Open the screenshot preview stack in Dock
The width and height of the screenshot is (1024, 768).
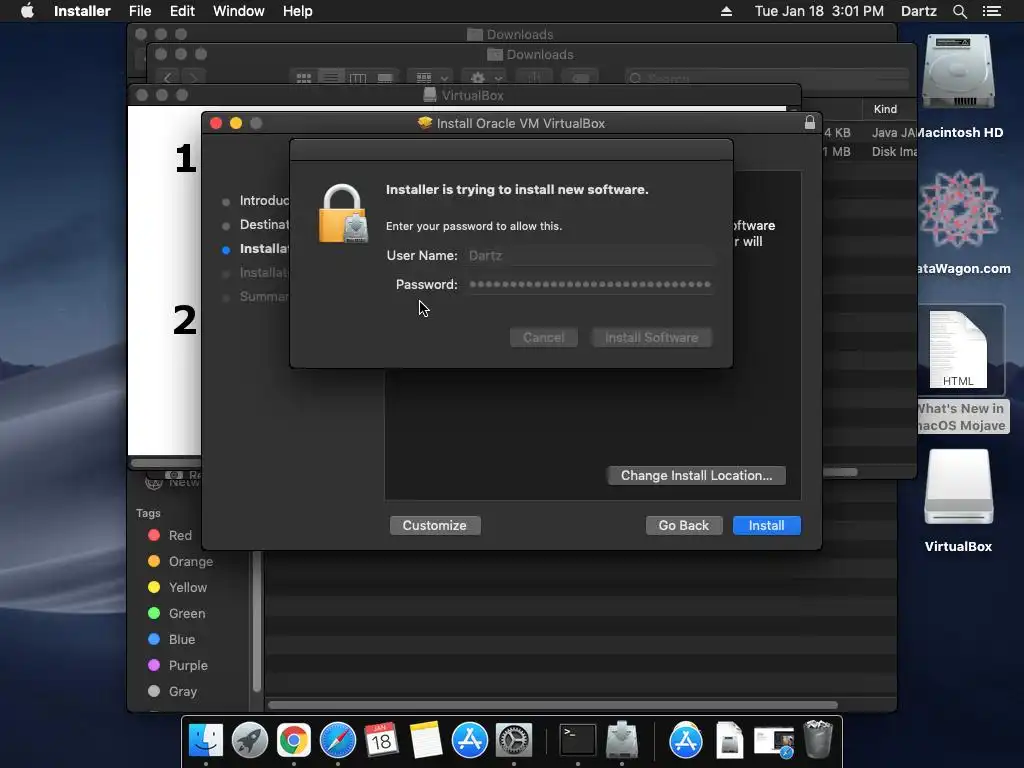point(774,741)
